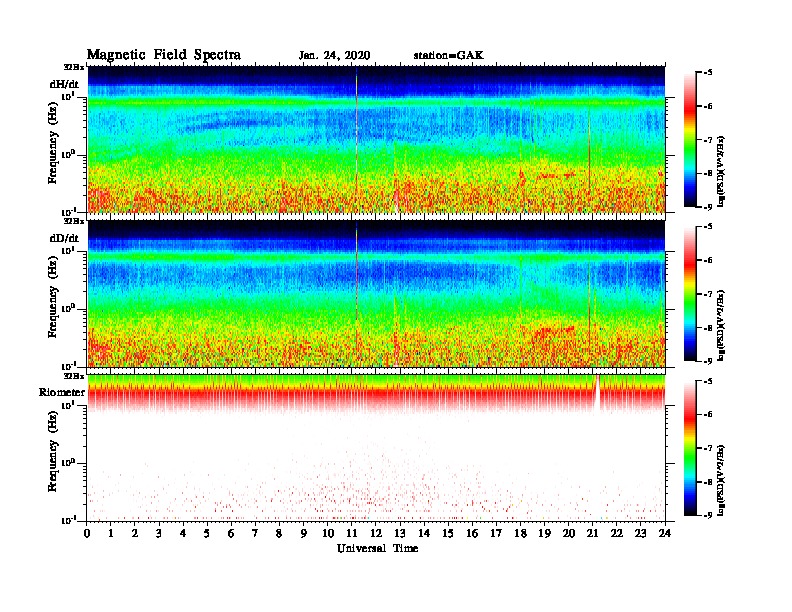Click hour tick label "17" on the time axis
This screenshot has height=612, width=792.
[497, 533]
